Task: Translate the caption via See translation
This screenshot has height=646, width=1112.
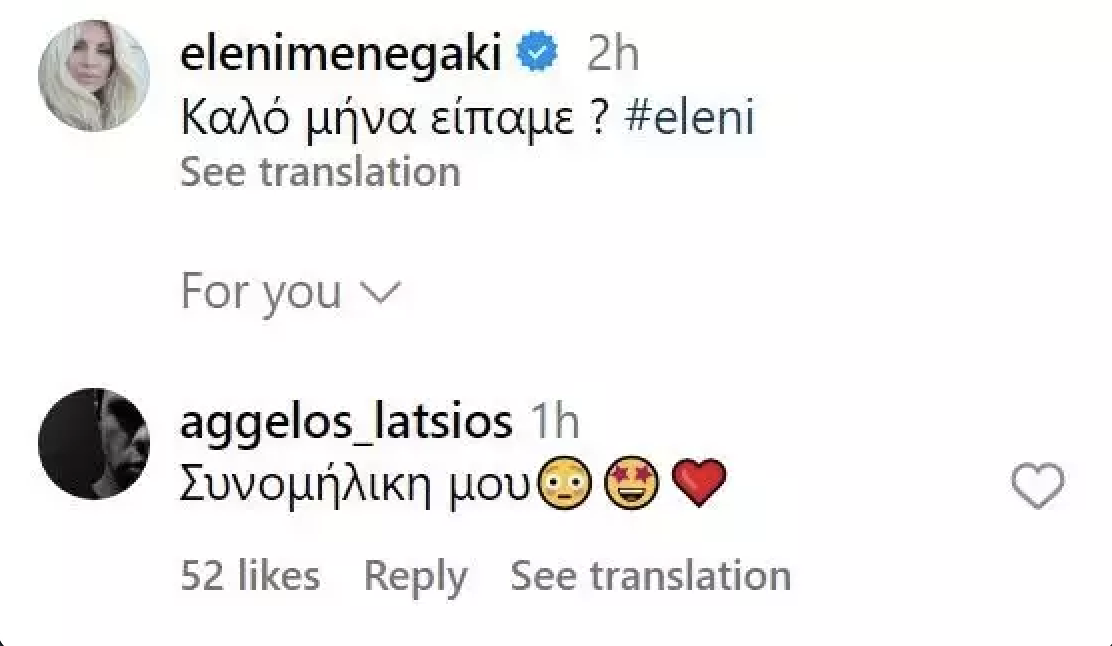Action: tap(320, 172)
